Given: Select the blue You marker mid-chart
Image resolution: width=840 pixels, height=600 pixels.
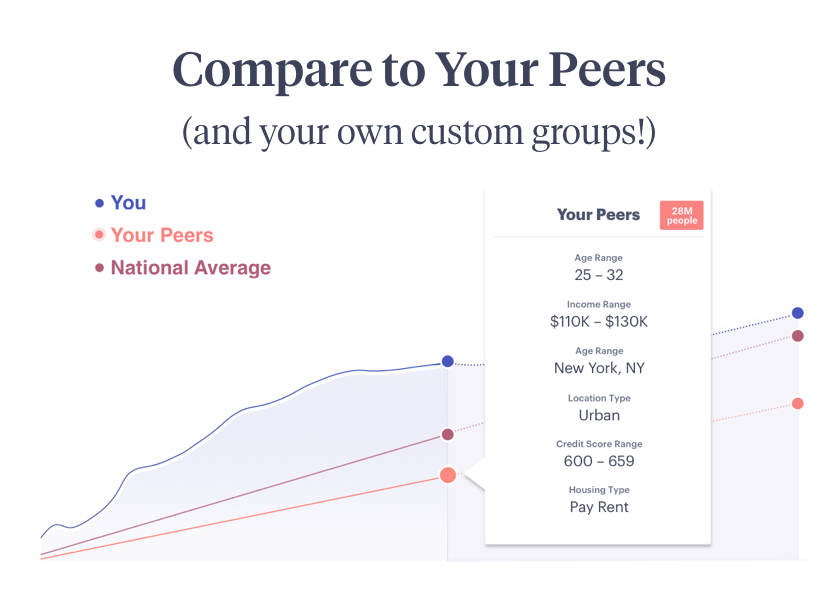Looking at the screenshot, I should click(x=447, y=361).
